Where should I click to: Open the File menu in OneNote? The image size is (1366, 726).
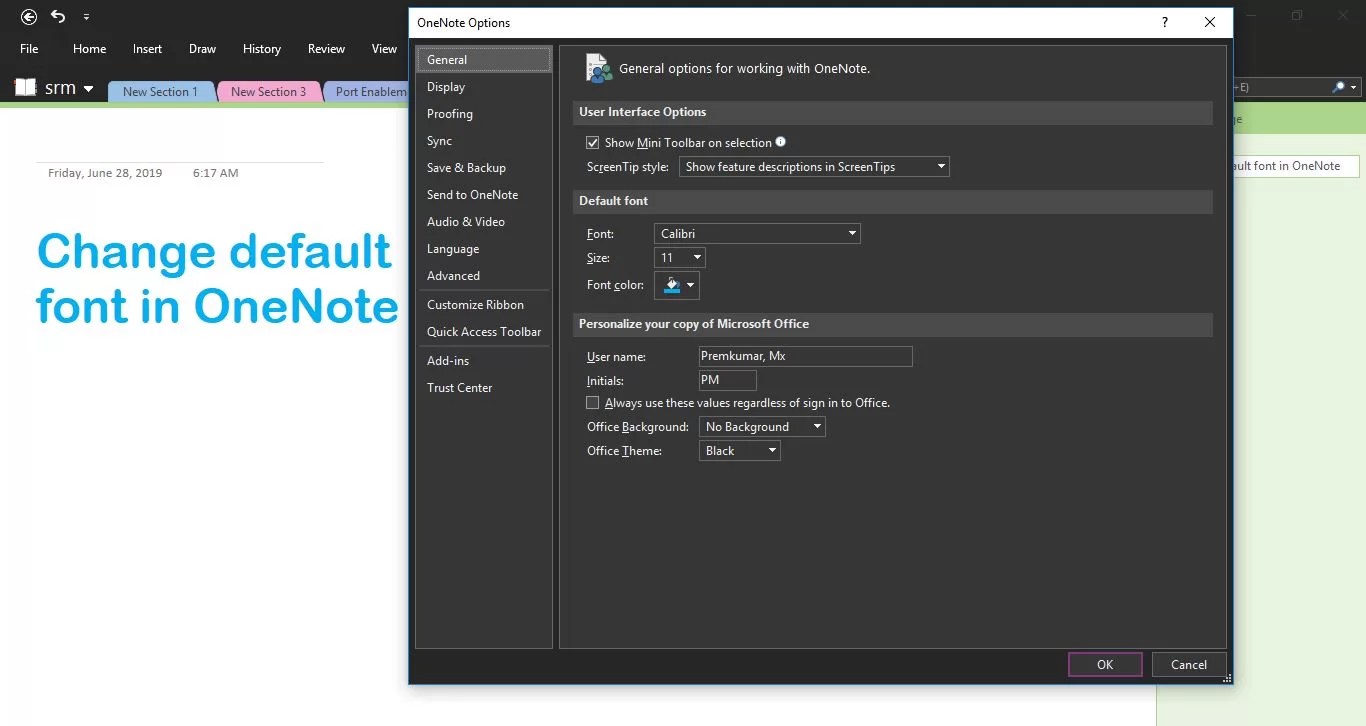click(x=29, y=49)
